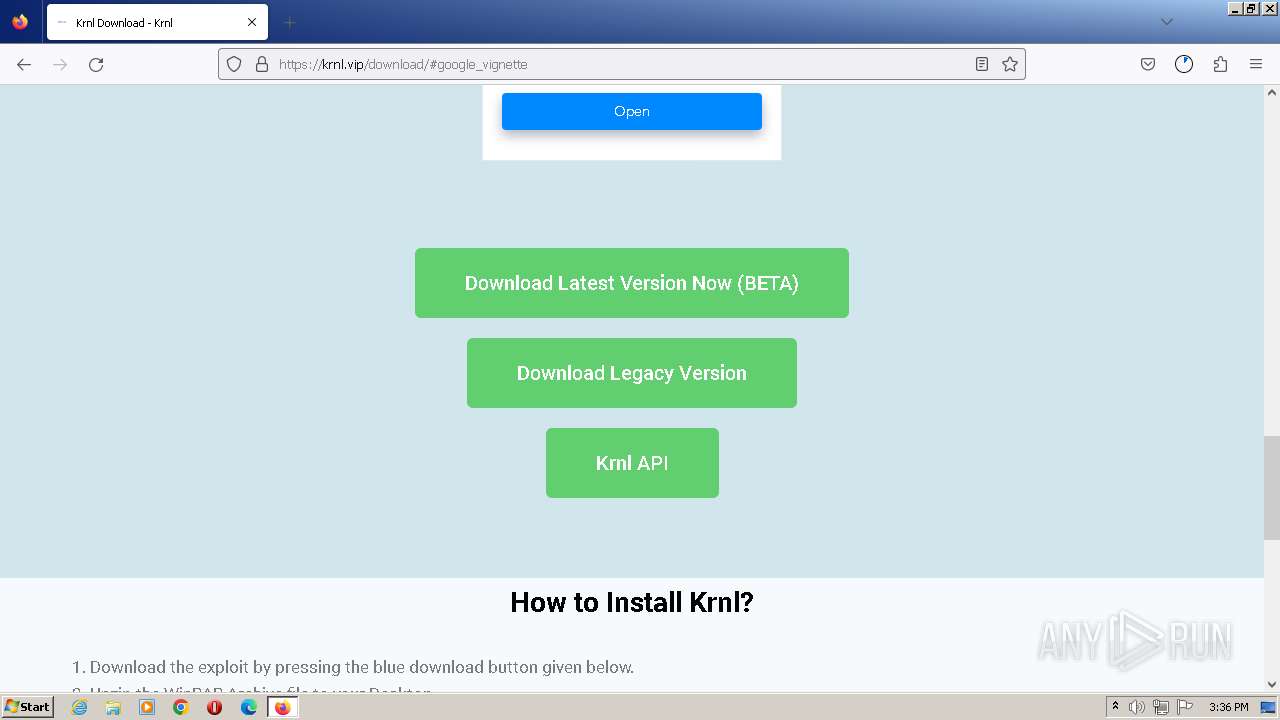
Task: Open File Explorer from taskbar
Action: [113, 707]
